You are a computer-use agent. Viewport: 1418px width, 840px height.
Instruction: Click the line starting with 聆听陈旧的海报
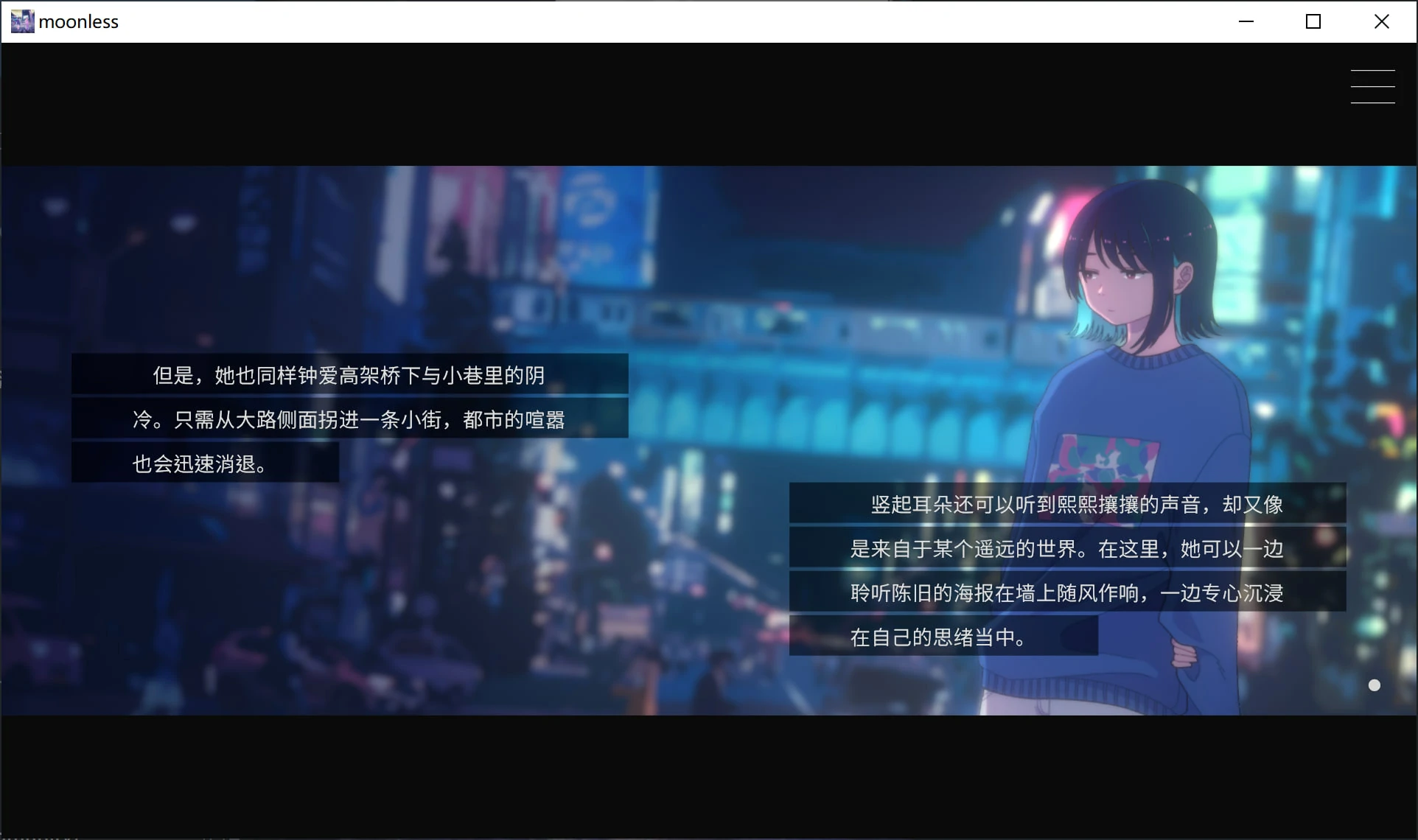click(x=1066, y=592)
